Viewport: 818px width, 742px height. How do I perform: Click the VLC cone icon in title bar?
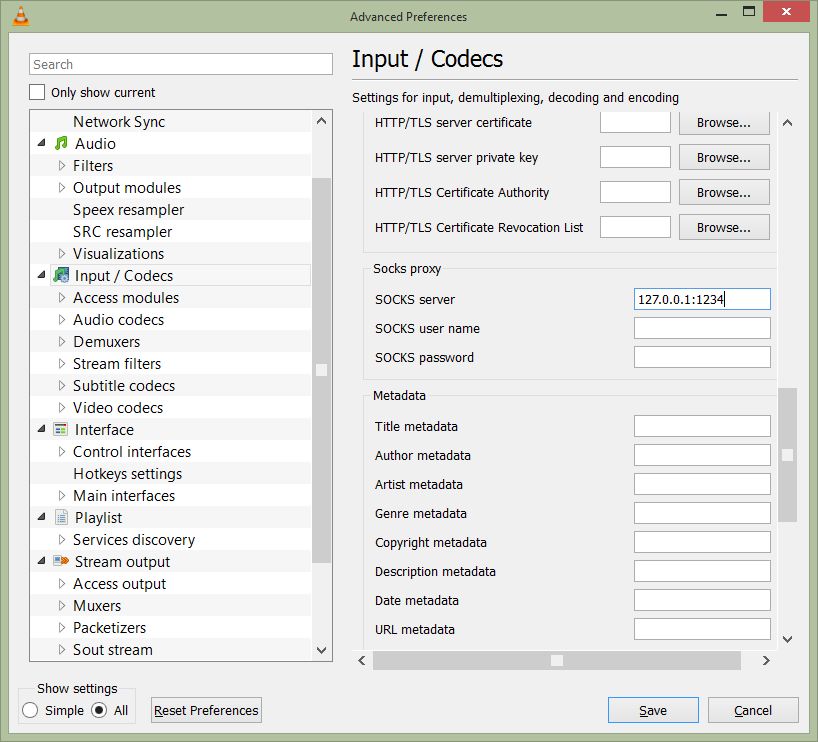tap(20, 16)
